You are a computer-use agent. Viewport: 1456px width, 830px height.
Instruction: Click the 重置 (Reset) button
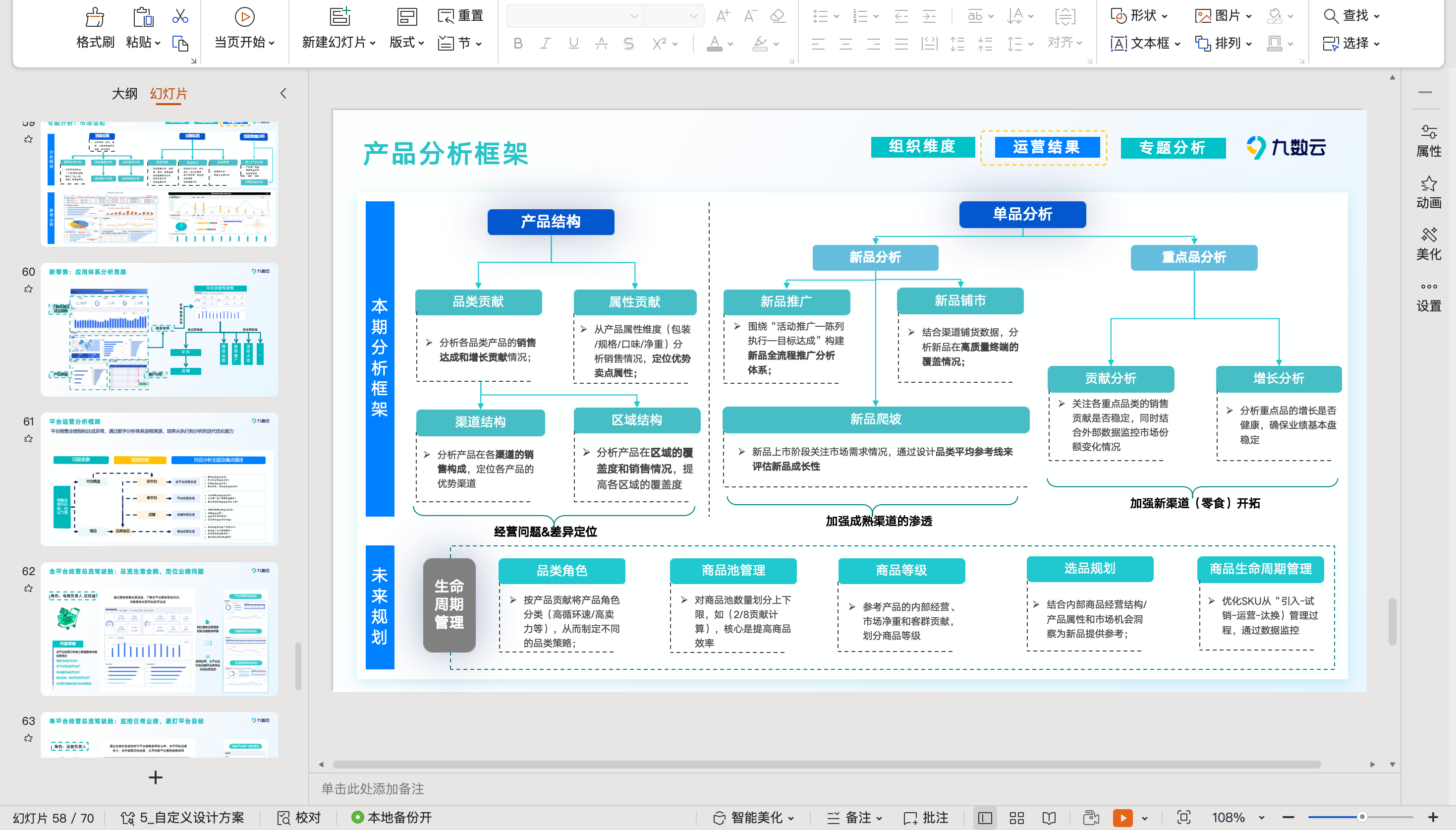[460, 15]
